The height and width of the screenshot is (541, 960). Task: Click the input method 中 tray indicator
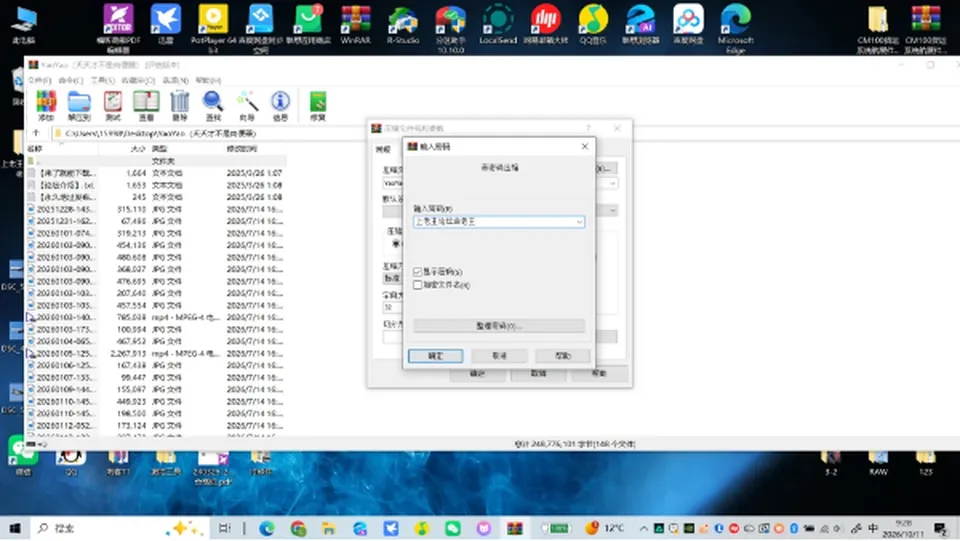[873, 528]
